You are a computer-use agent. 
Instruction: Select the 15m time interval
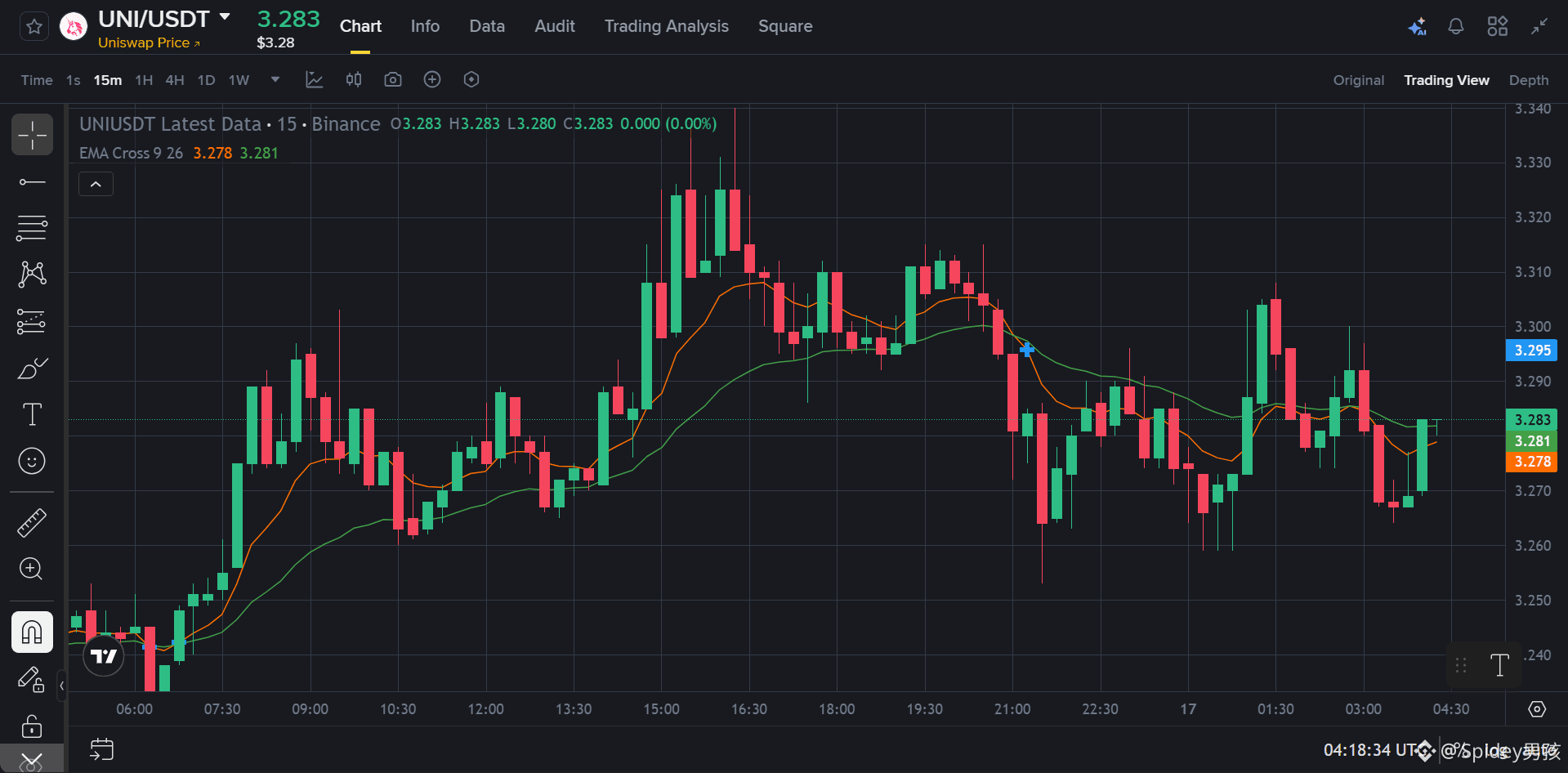[108, 80]
